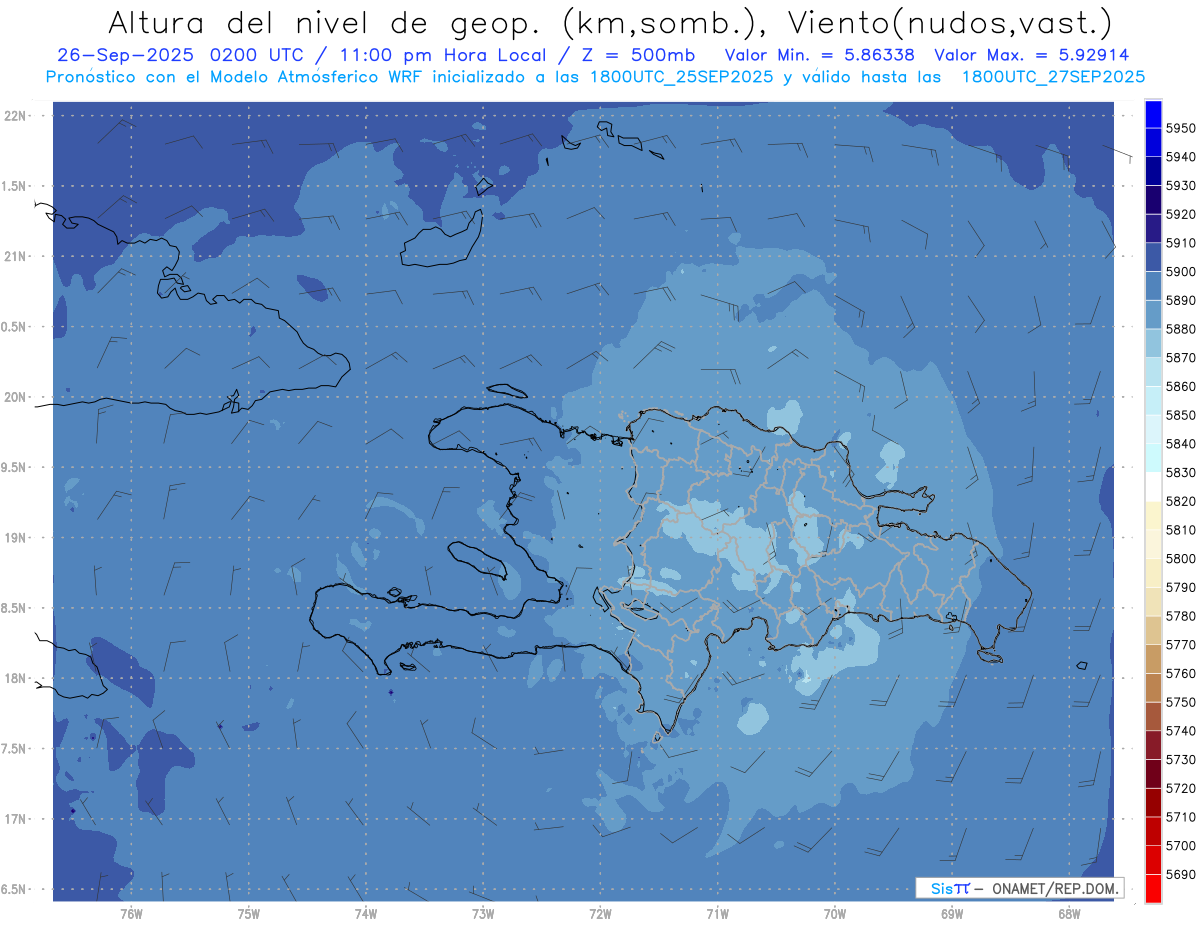Viewport: 1200px width, 927px height.
Task: Click the '5740' colorbar value label
Action: [x=1180, y=730]
